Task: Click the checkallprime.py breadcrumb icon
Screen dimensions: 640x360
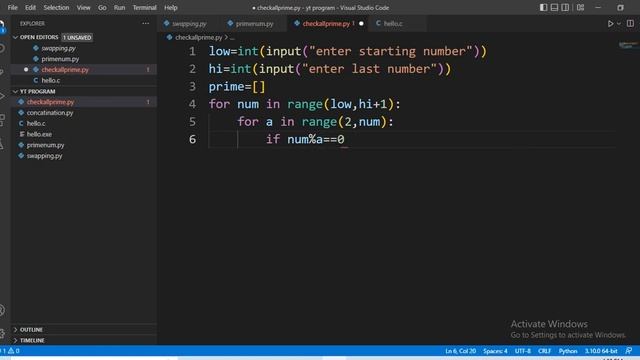Action: (x=169, y=37)
